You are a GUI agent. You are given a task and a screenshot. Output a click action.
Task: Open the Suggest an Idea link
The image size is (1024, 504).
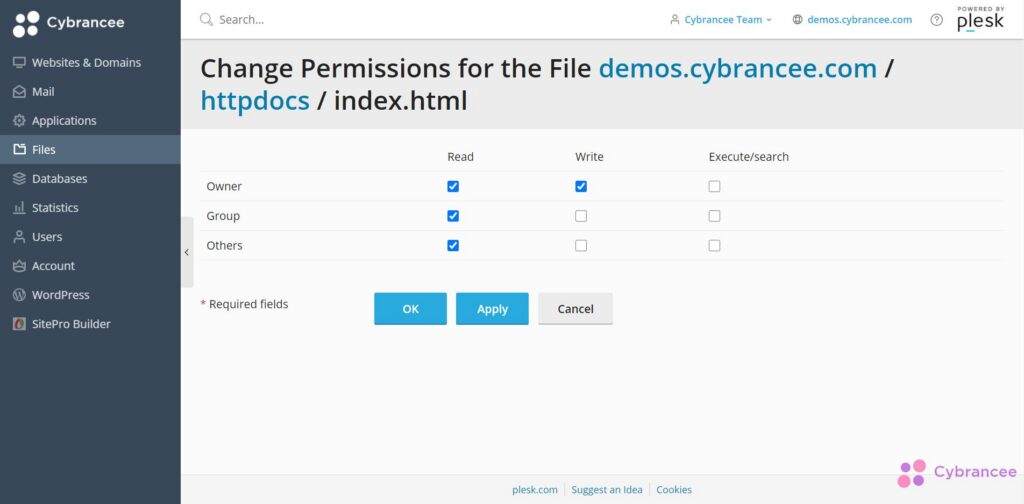607,490
